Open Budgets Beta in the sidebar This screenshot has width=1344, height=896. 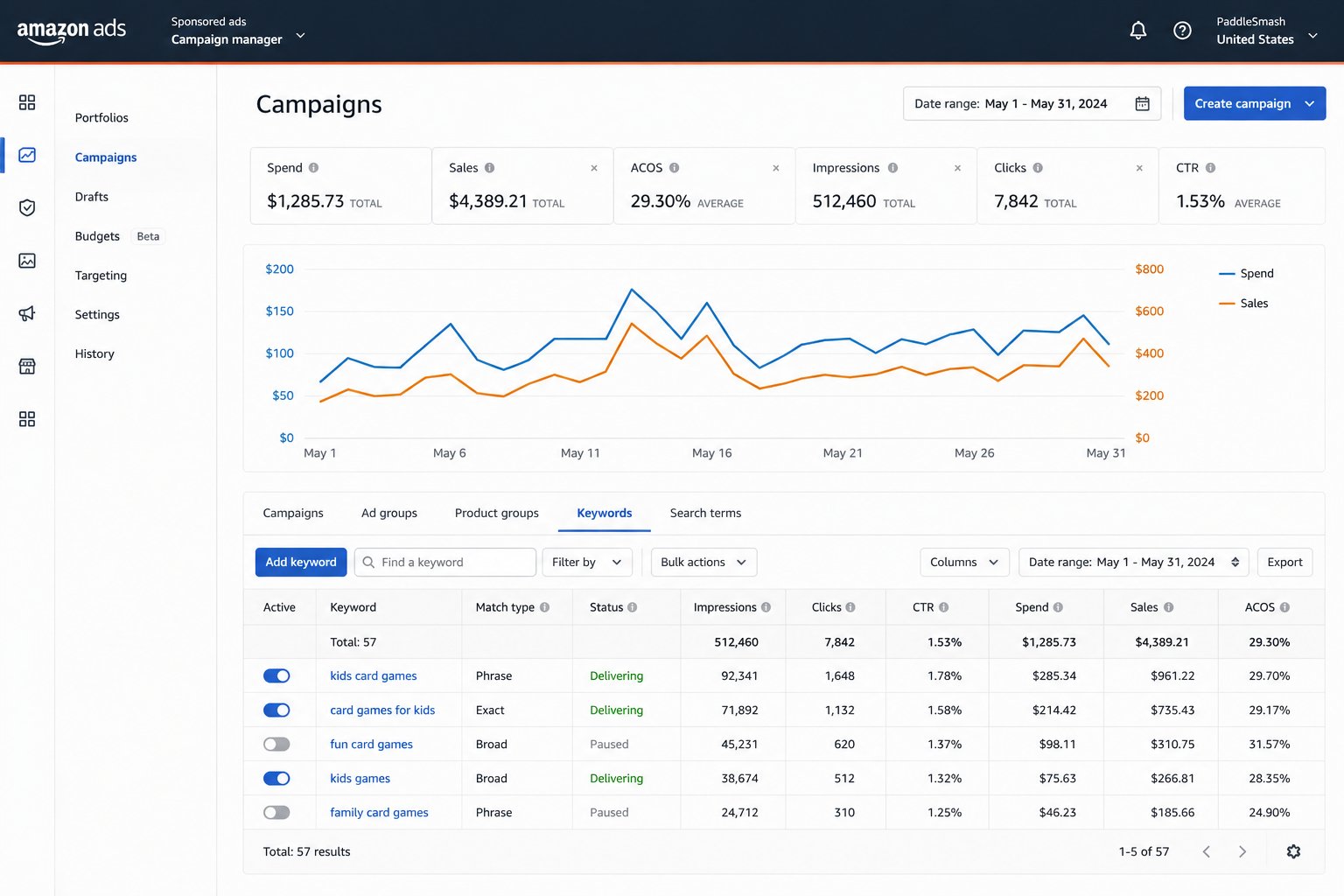tap(119, 236)
